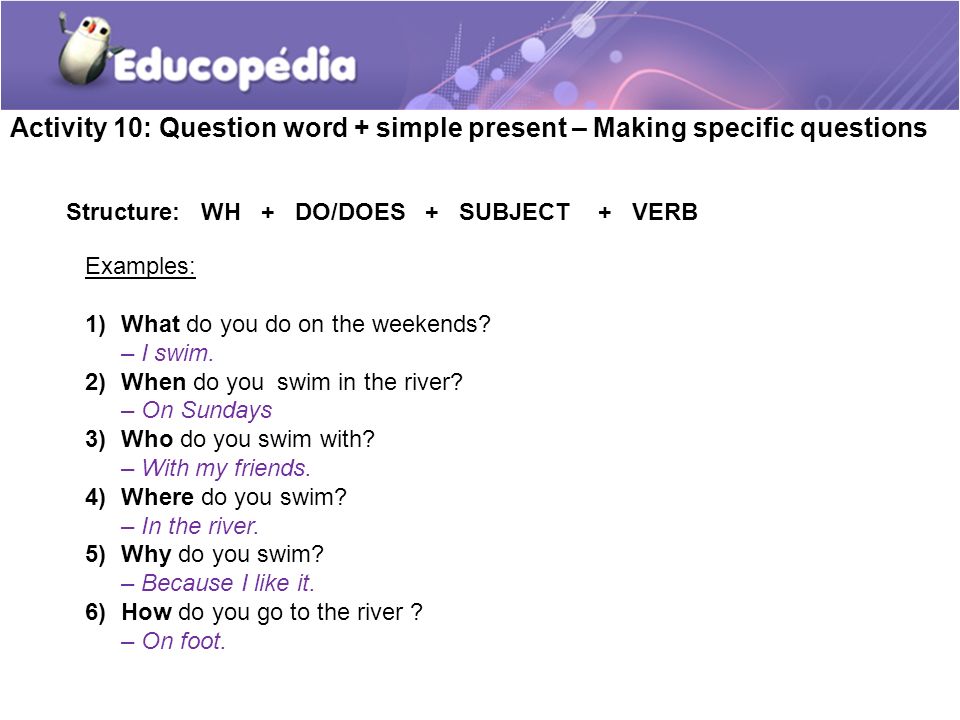
Task: Select the Activity 10 title heading
Action: tap(468, 129)
